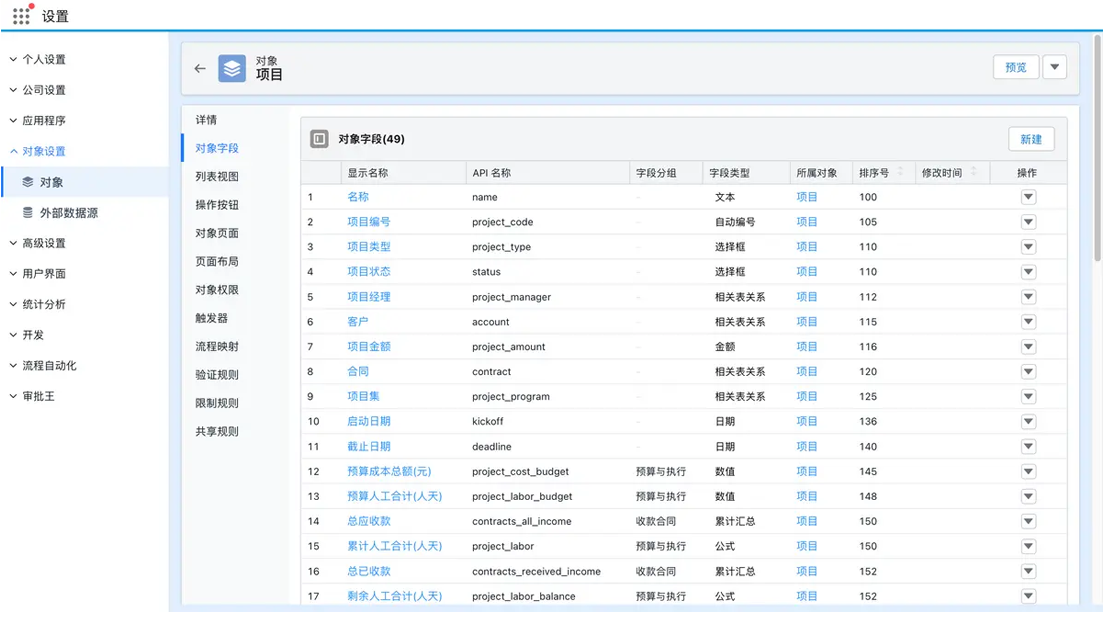Open the app launcher grid icon
The height and width of the screenshot is (622, 1105).
click(x=21, y=16)
